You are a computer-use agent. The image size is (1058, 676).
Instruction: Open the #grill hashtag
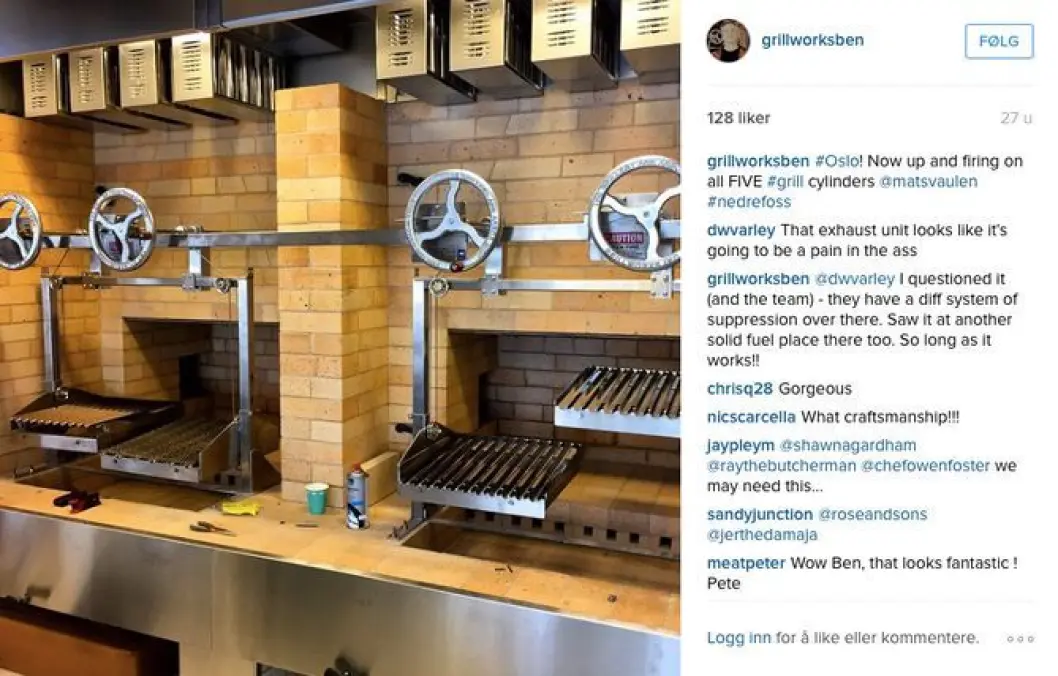pos(785,181)
